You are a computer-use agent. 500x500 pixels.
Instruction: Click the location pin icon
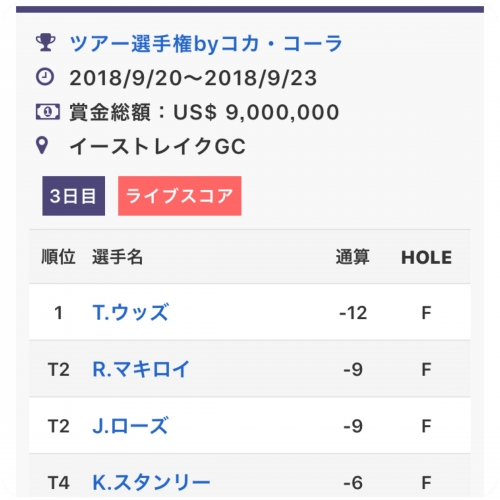coord(42,146)
